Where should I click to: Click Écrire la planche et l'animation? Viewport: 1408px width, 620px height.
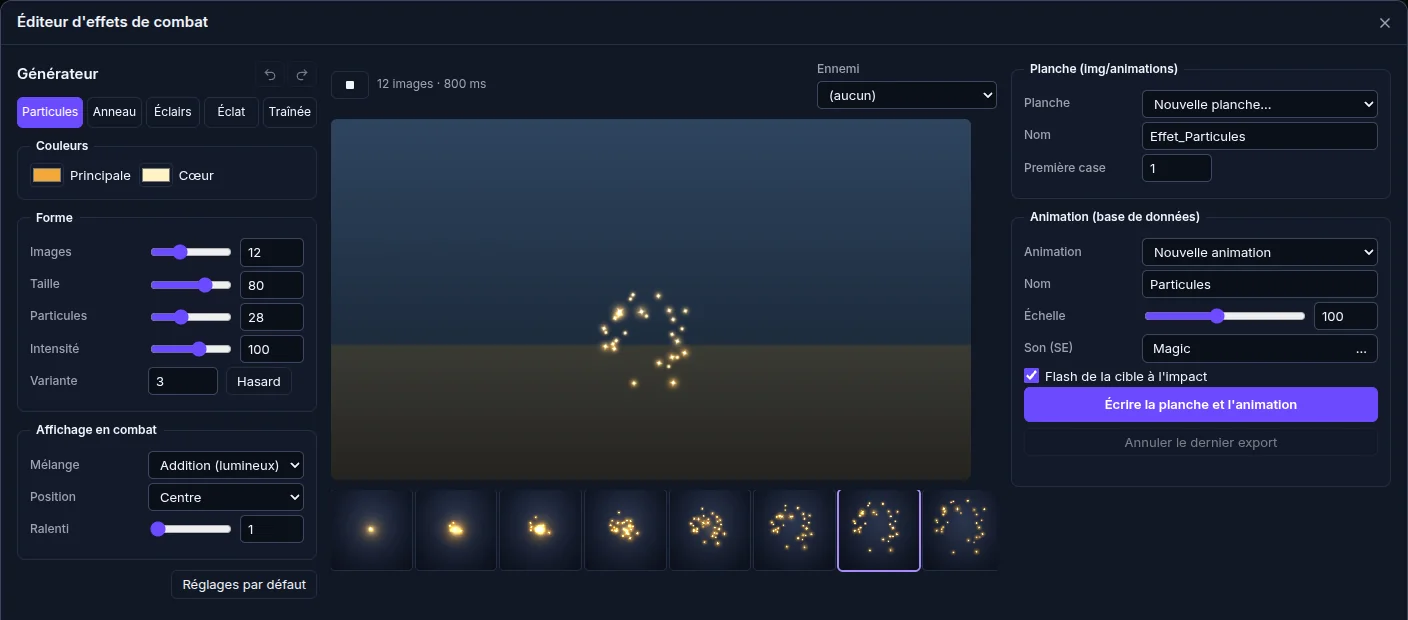click(x=1201, y=405)
